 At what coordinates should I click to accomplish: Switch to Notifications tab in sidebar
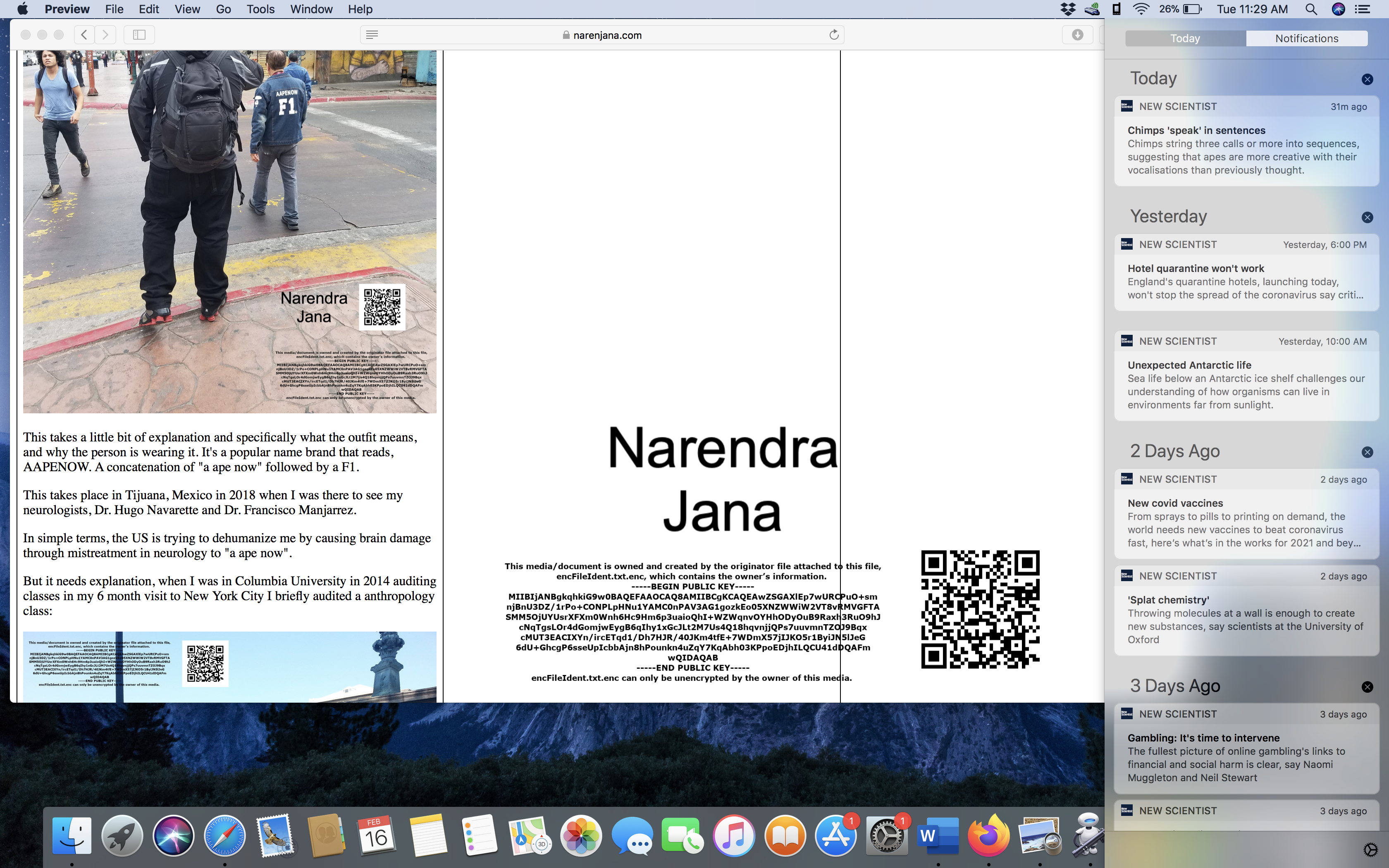point(1307,38)
